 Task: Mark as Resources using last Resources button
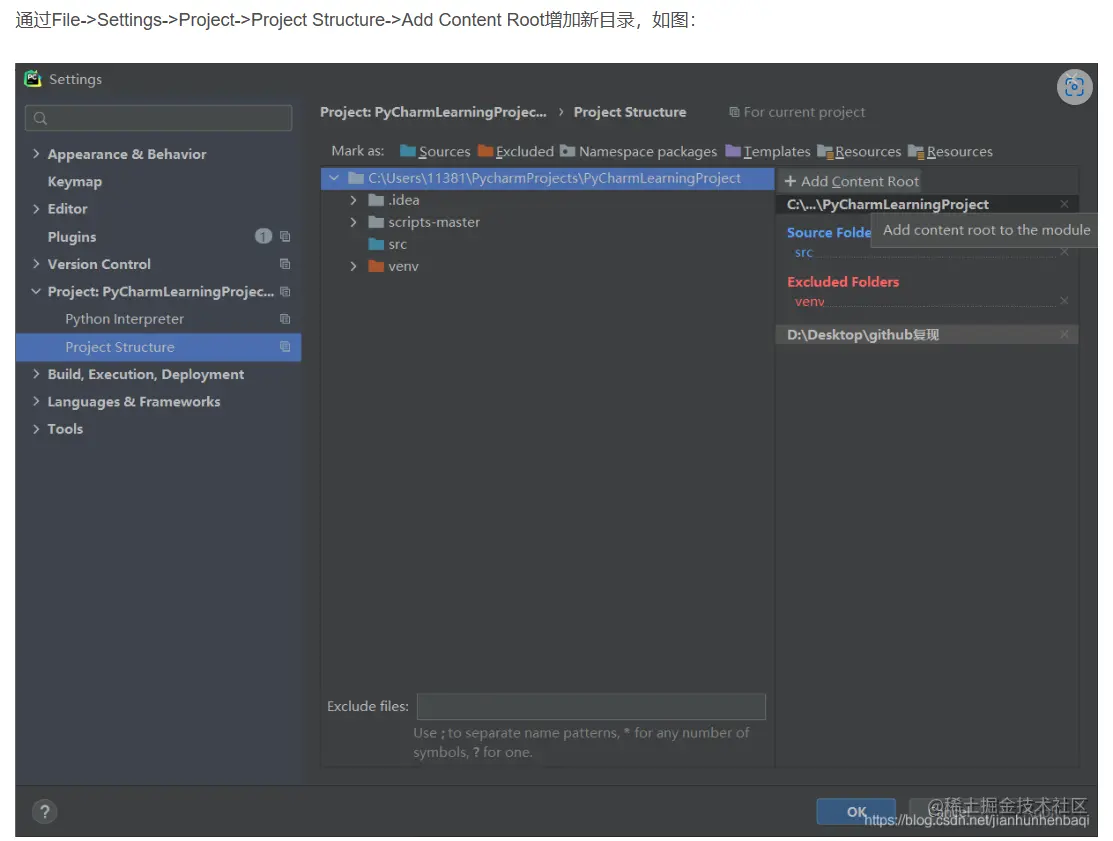click(950, 151)
